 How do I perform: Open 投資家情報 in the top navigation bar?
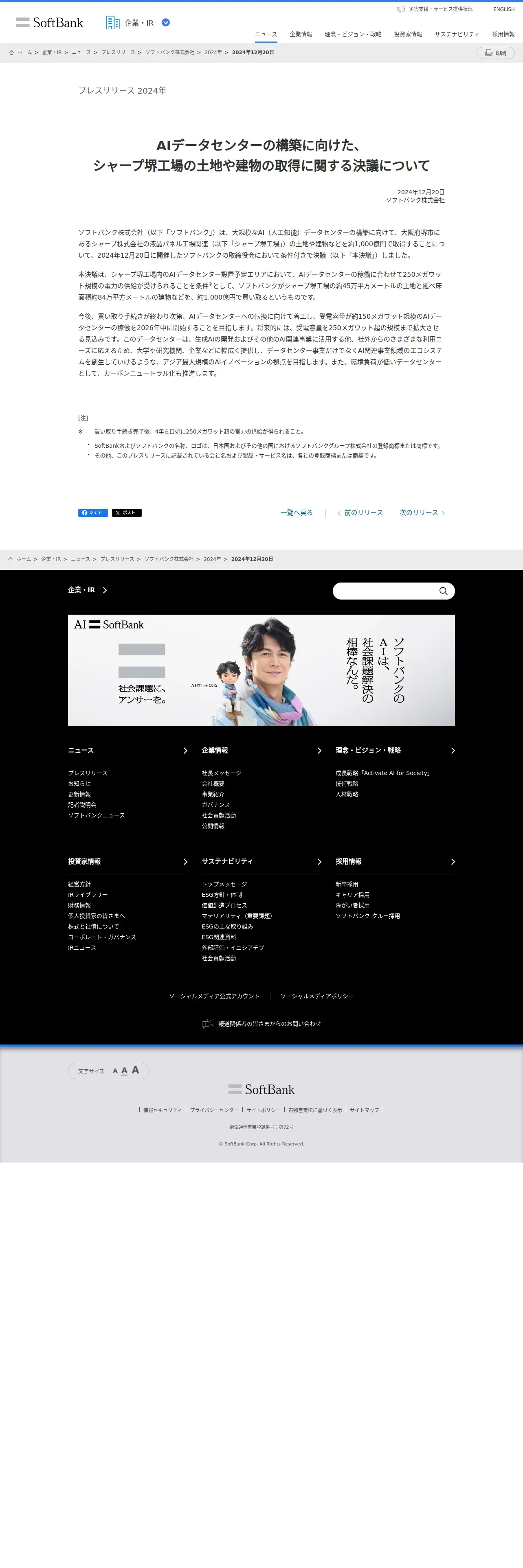pyautogui.click(x=408, y=34)
